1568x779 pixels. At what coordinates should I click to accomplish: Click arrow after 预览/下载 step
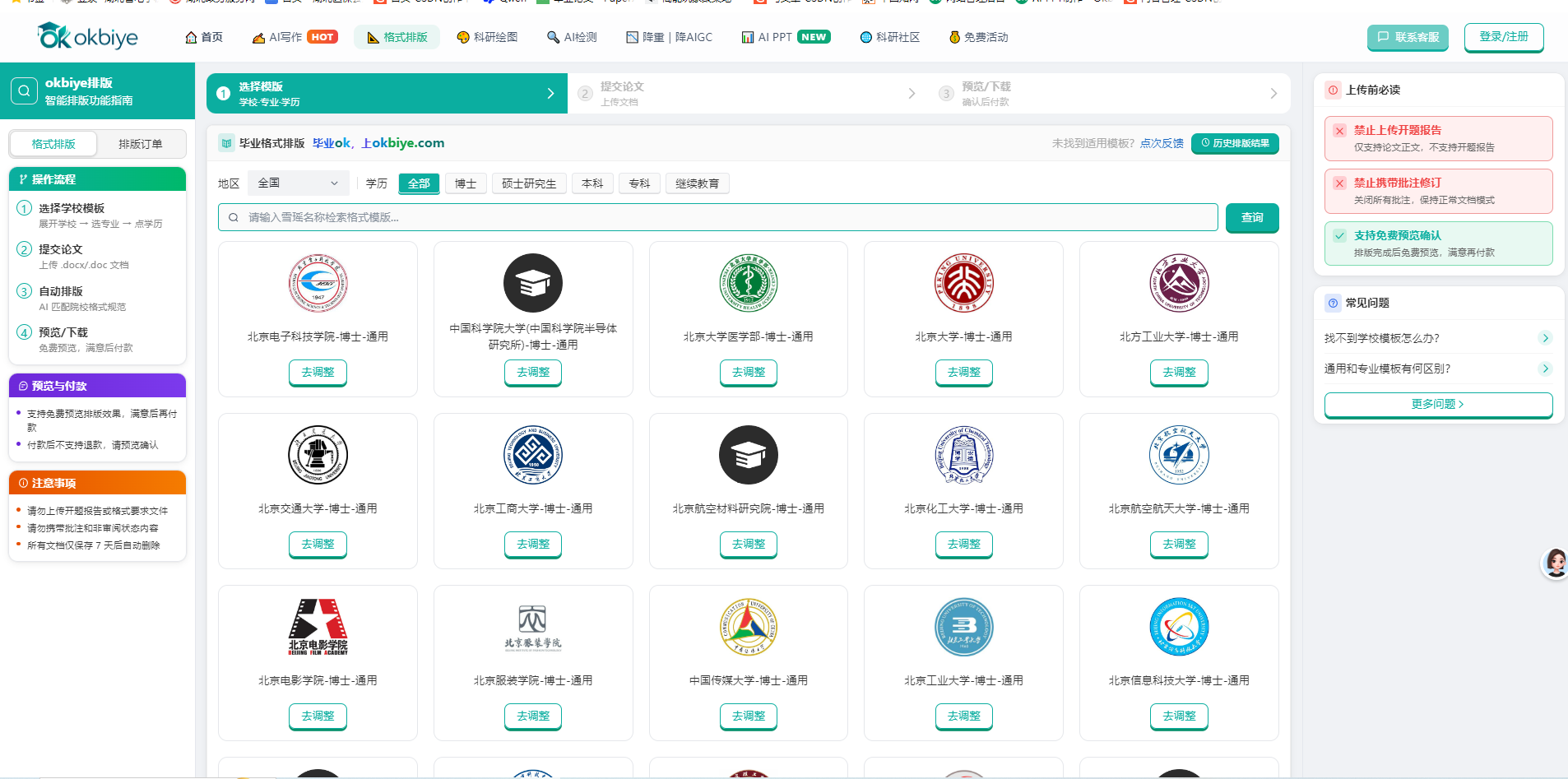pyautogui.click(x=1273, y=94)
